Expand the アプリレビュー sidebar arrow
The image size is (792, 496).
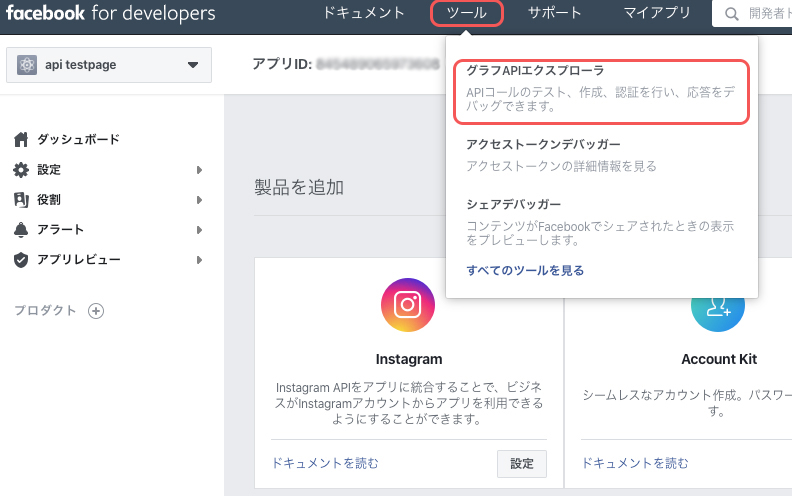200,260
